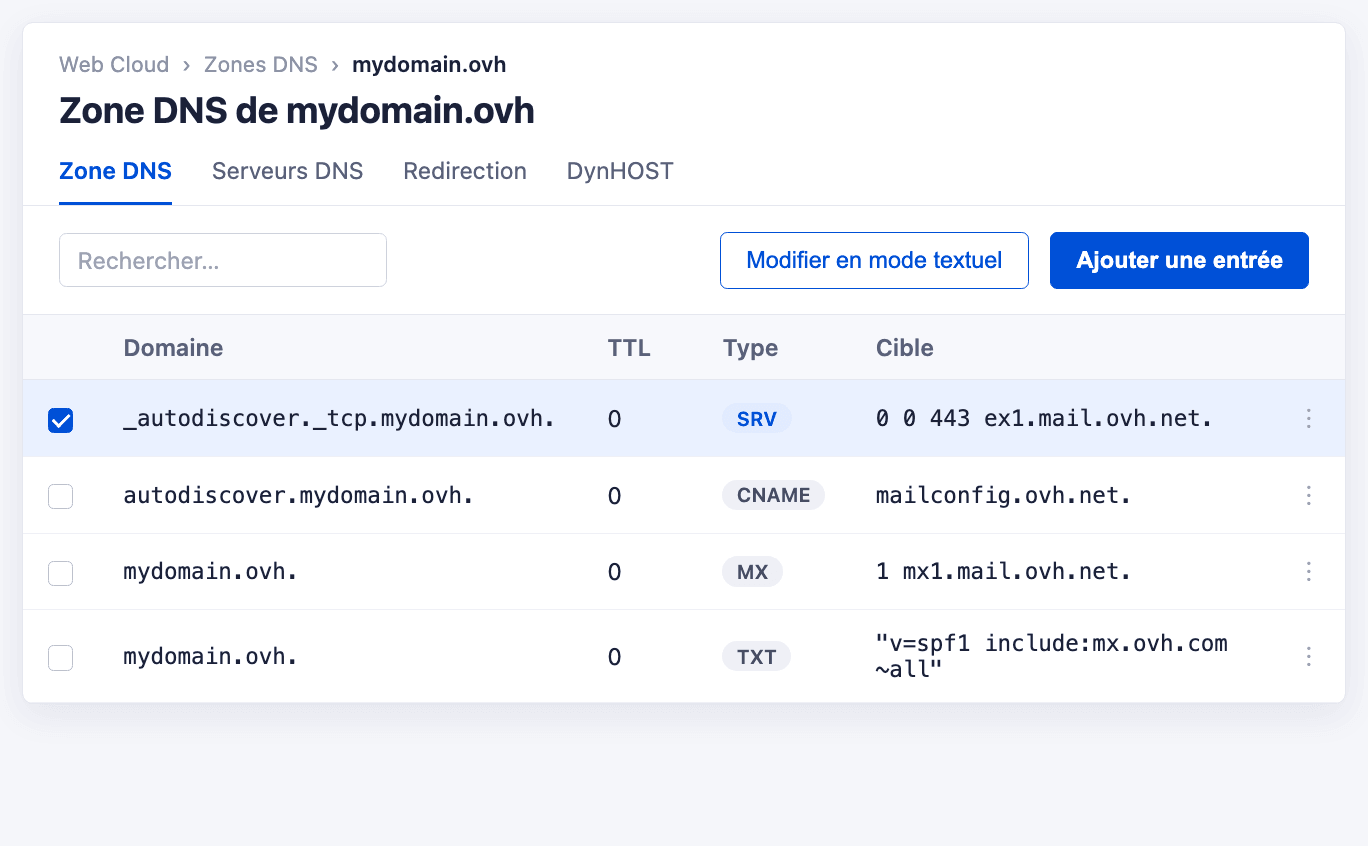Click the Type column header
Image resolution: width=1368 pixels, height=846 pixels.
(750, 348)
